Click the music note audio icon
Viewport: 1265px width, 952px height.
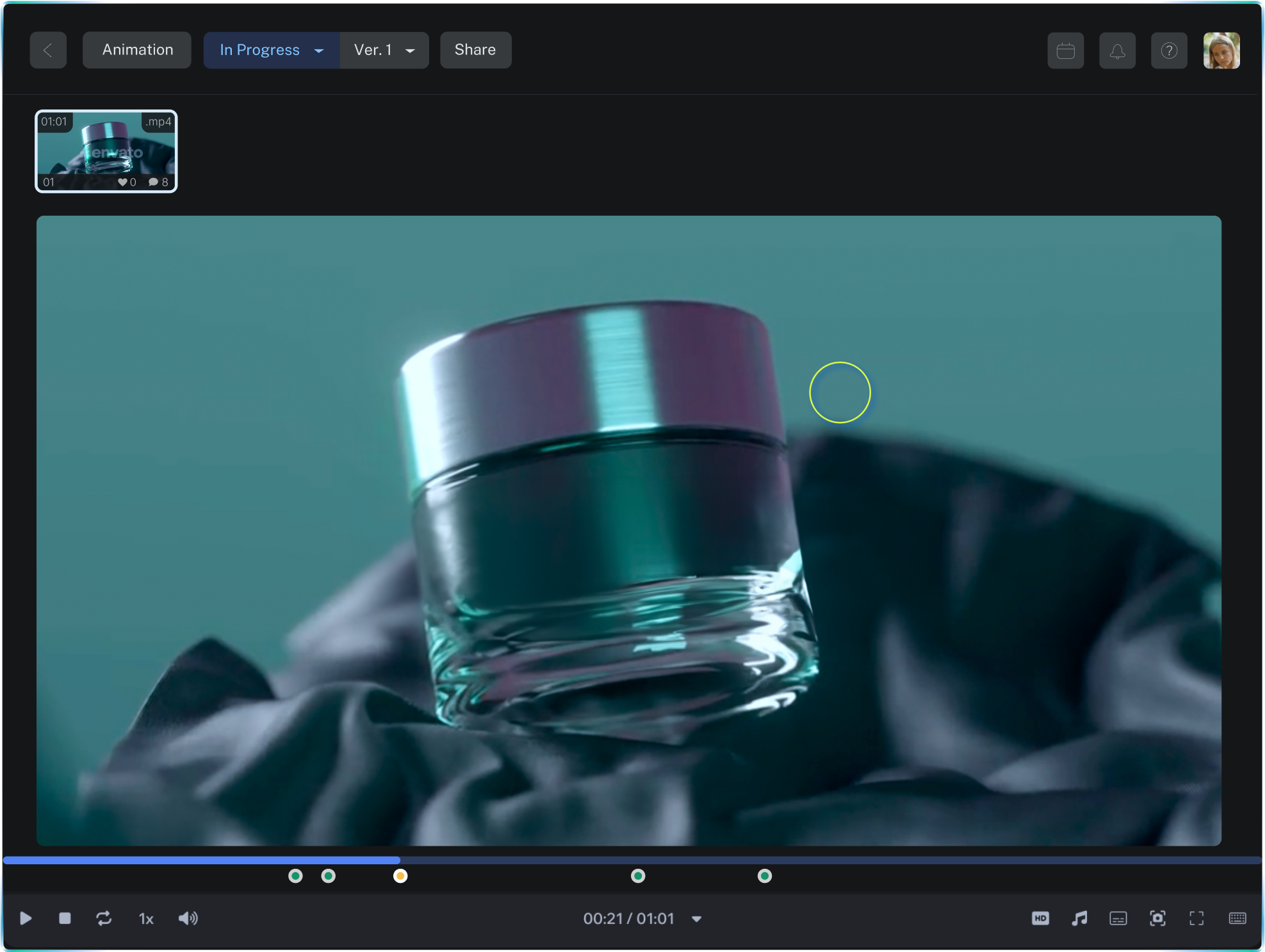pos(1079,919)
